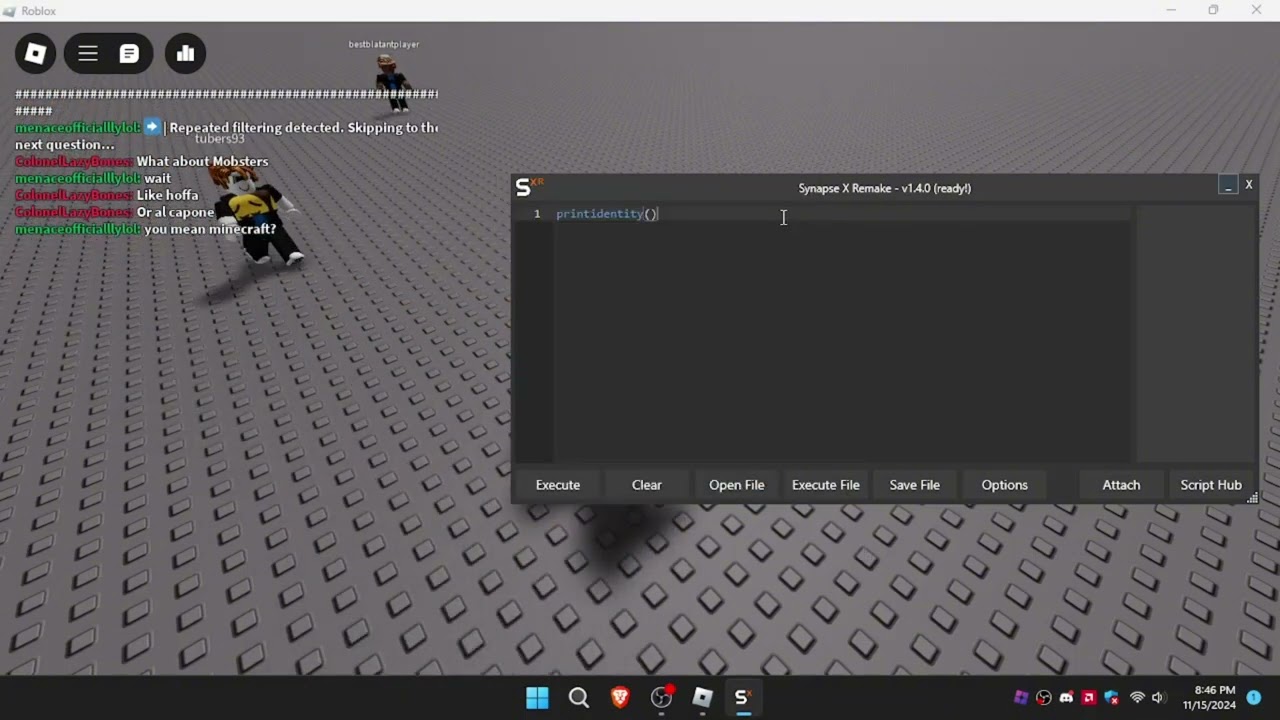Close the Synapse X Remake window
Image resolution: width=1280 pixels, height=720 pixels.
(x=1248, y=185)
